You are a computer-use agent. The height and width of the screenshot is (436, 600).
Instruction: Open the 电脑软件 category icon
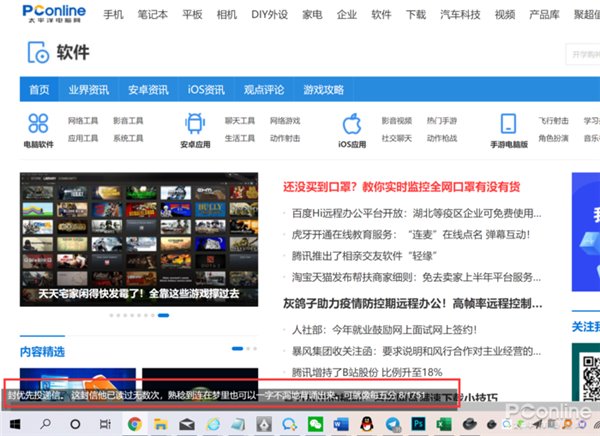(x=39, y=123)
